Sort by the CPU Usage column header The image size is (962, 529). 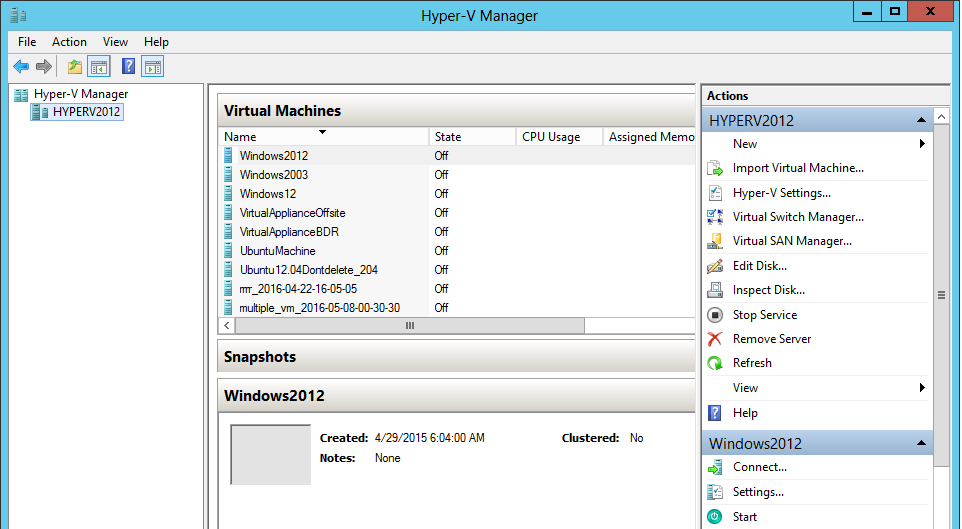[x=560, y=136]
